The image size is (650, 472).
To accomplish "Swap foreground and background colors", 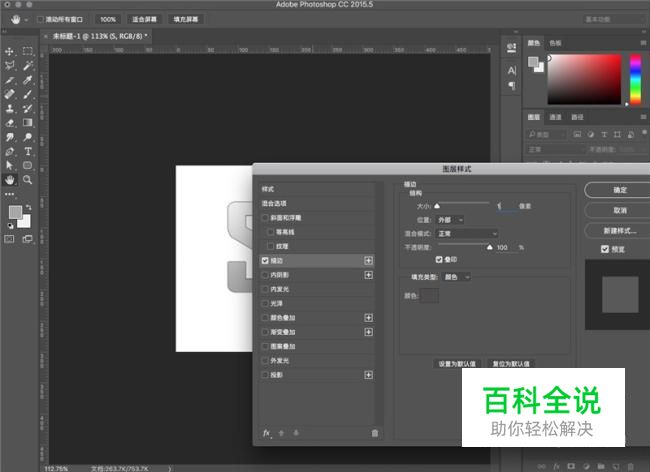I will click(28, 207).
